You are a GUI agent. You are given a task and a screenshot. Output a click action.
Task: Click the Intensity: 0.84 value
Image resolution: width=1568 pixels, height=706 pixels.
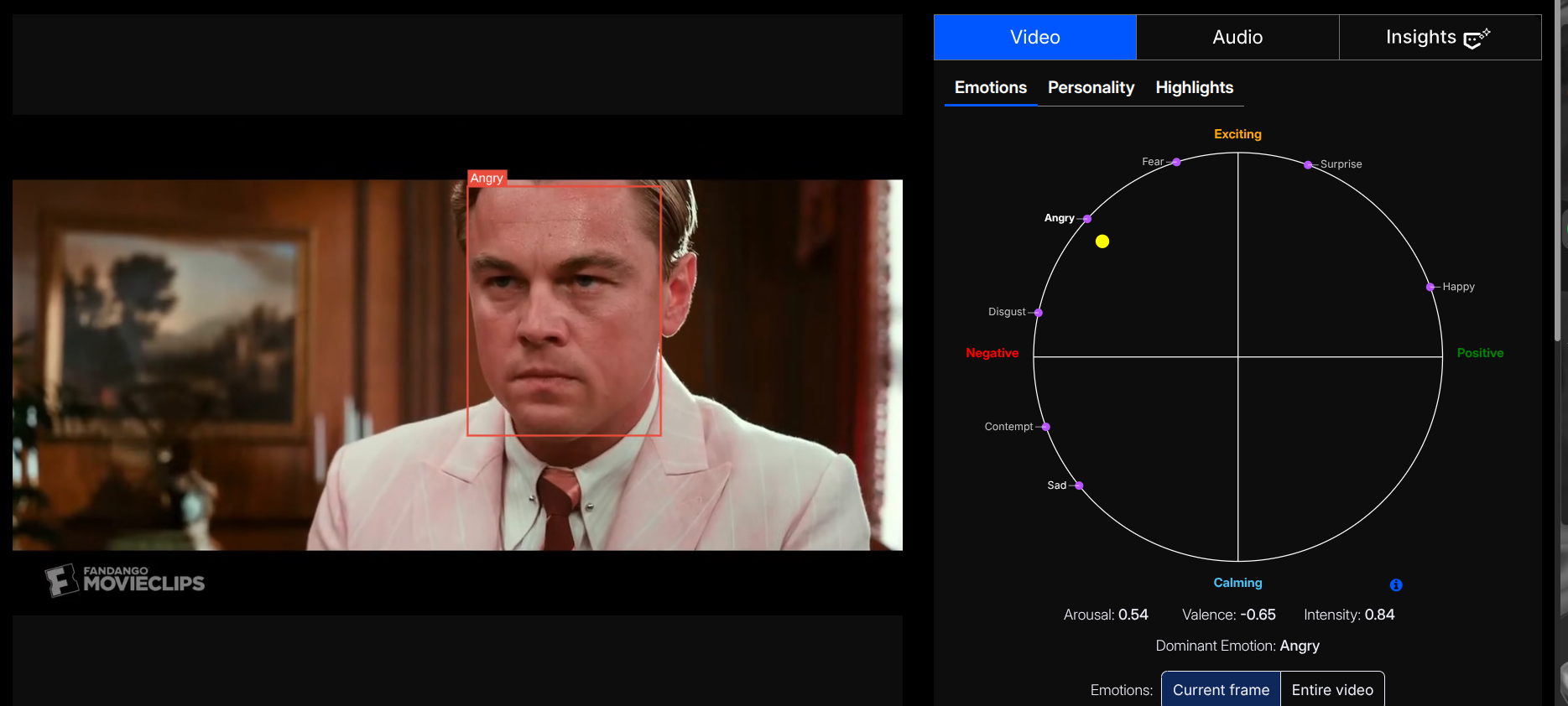click(x=1349, y=615)
